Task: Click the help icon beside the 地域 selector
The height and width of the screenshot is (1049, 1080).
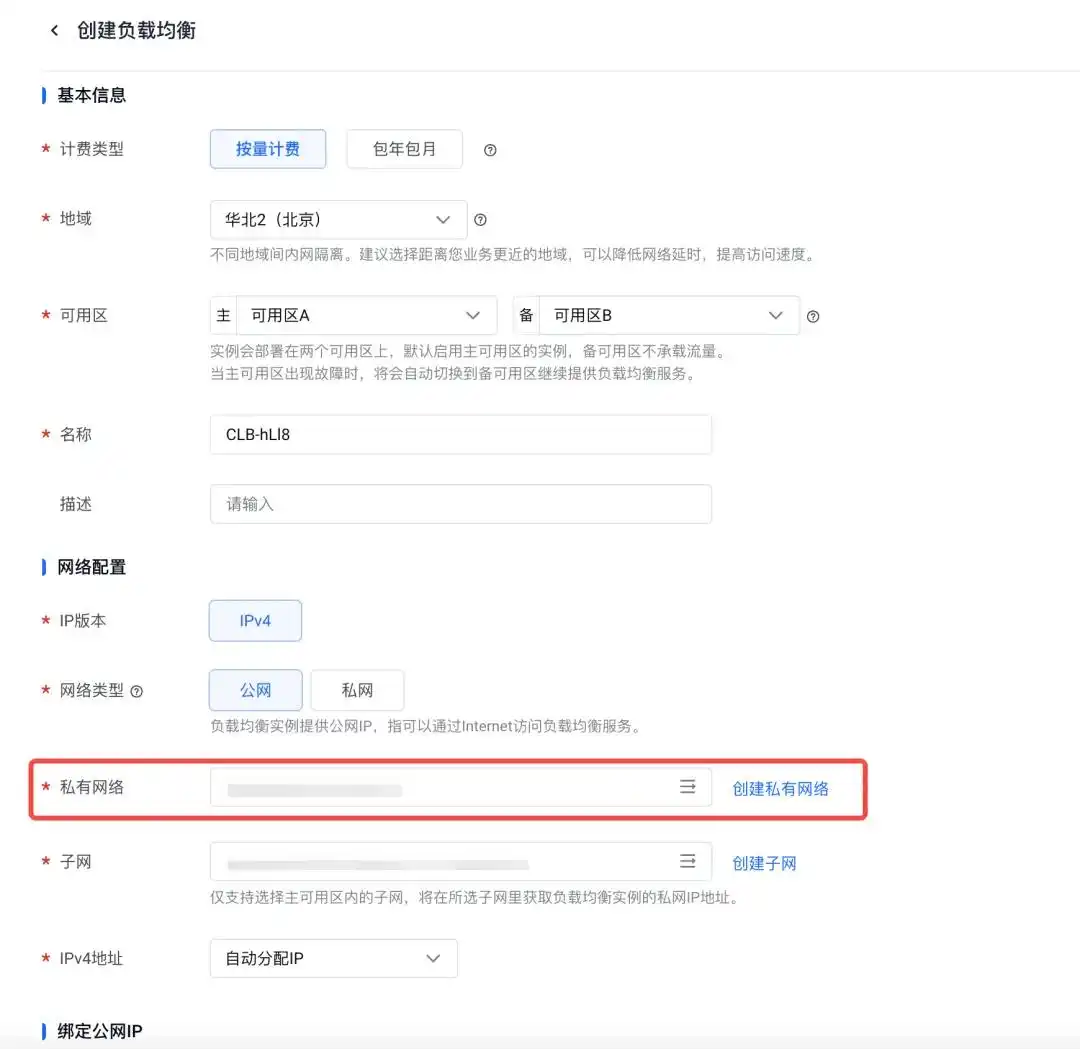Action: pyautogui.click(x=481, y=219)
